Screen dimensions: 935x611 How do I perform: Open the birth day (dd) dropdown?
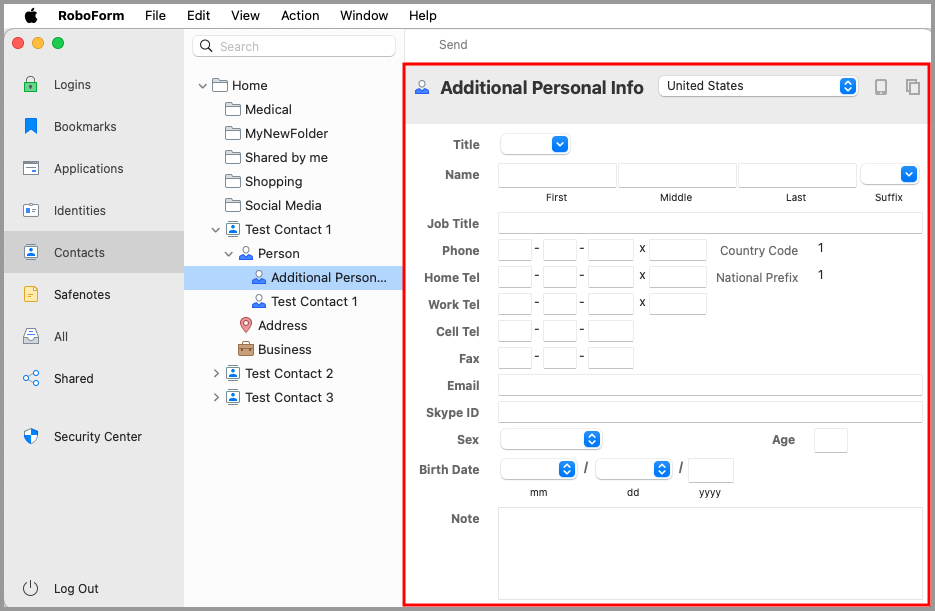633,469
